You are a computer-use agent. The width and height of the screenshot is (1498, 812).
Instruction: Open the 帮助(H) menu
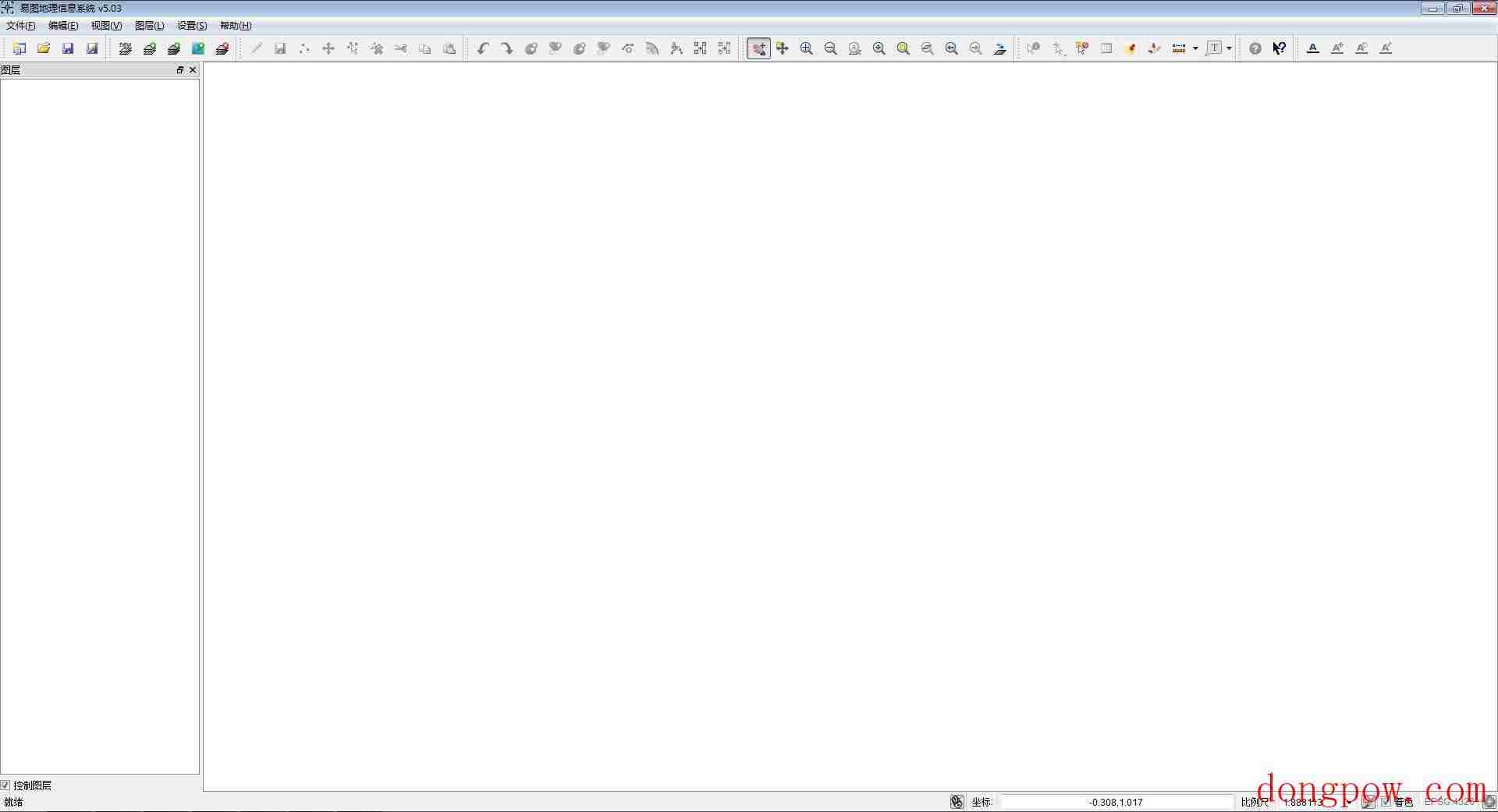(236, 26)
